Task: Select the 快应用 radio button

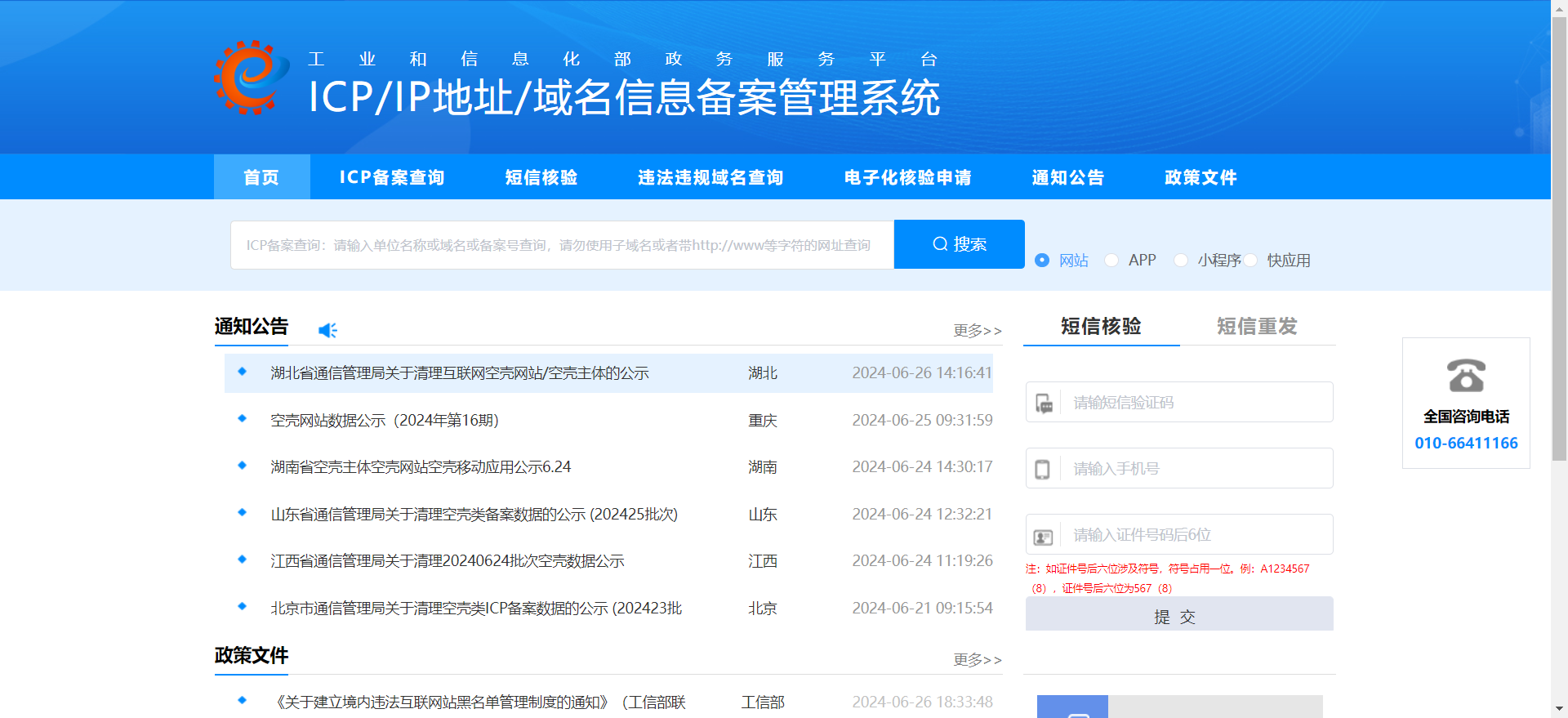Action: coord(1250,260)
